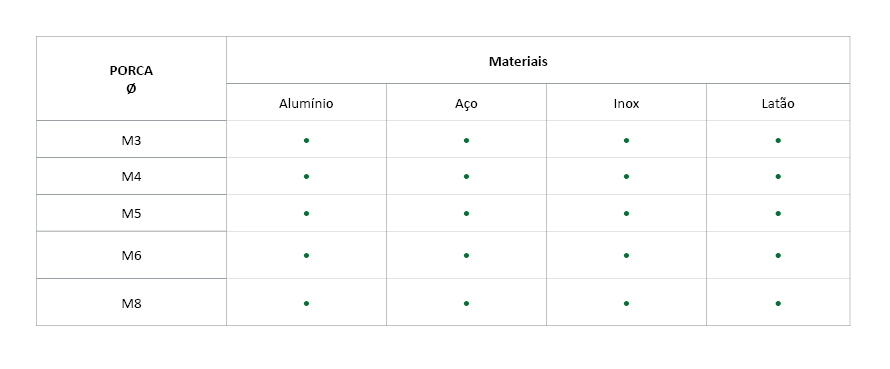Select the M8 row label
The width and height of the screenshot is (890, 369).
(x=132, y=302)
